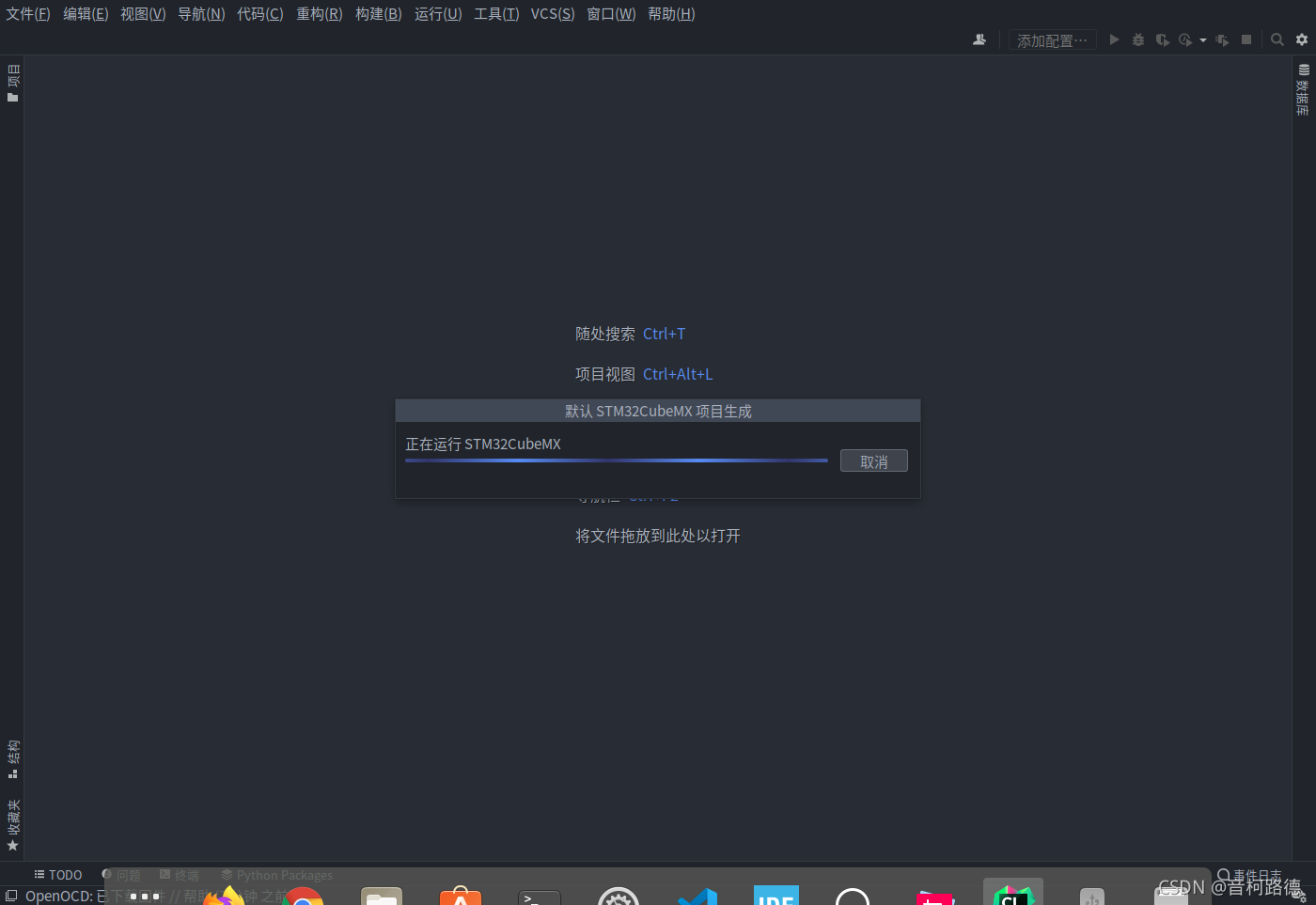Open the Python Packages tool window
The image size is (1316, 905).
click(277, 875)
